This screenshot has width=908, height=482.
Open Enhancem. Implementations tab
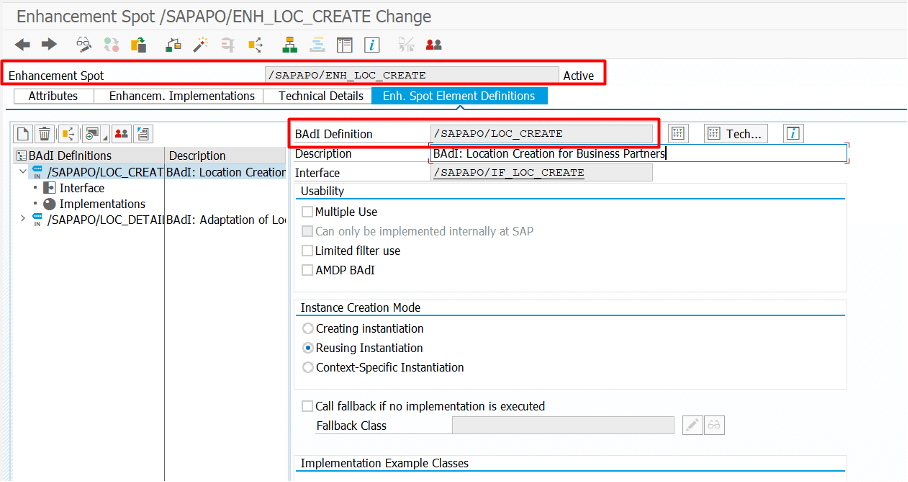coord(181,96)
